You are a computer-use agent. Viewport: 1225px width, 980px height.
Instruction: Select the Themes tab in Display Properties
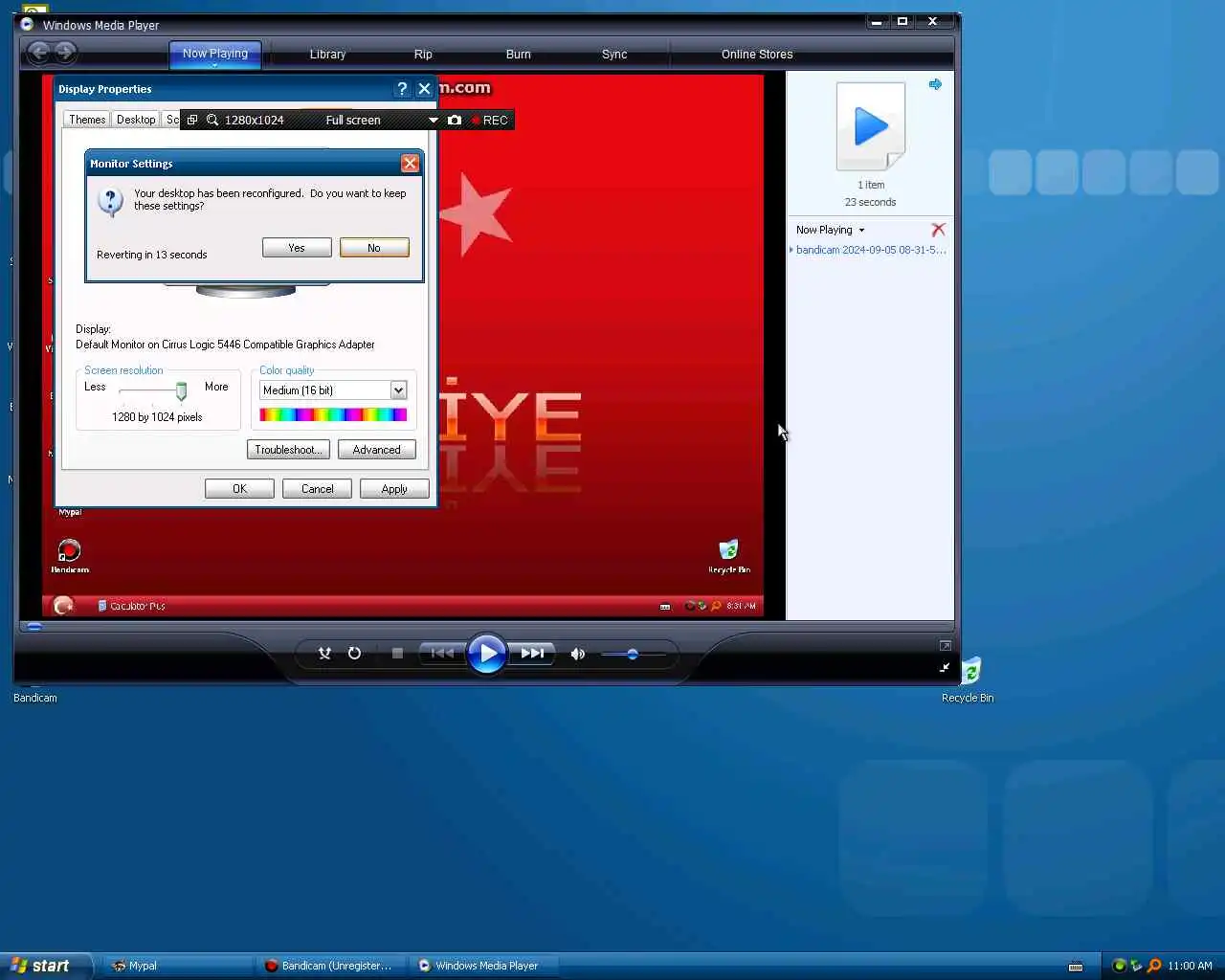coord(87,120)
